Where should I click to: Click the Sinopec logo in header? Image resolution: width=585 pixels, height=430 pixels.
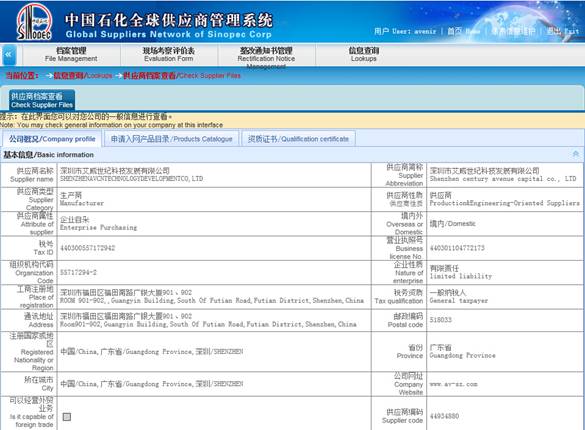(34, 22)
